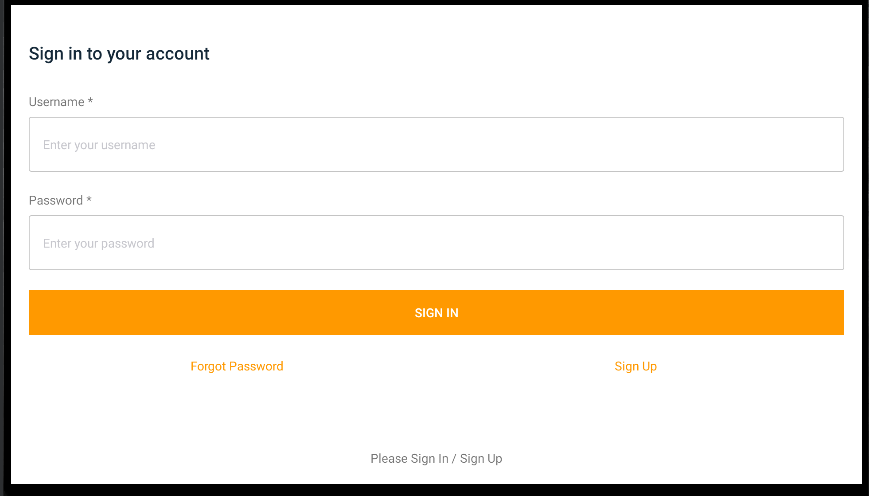This screenshot has width=869, height=496.
Task: Click the word "account" in the heading
Action: 178,54
